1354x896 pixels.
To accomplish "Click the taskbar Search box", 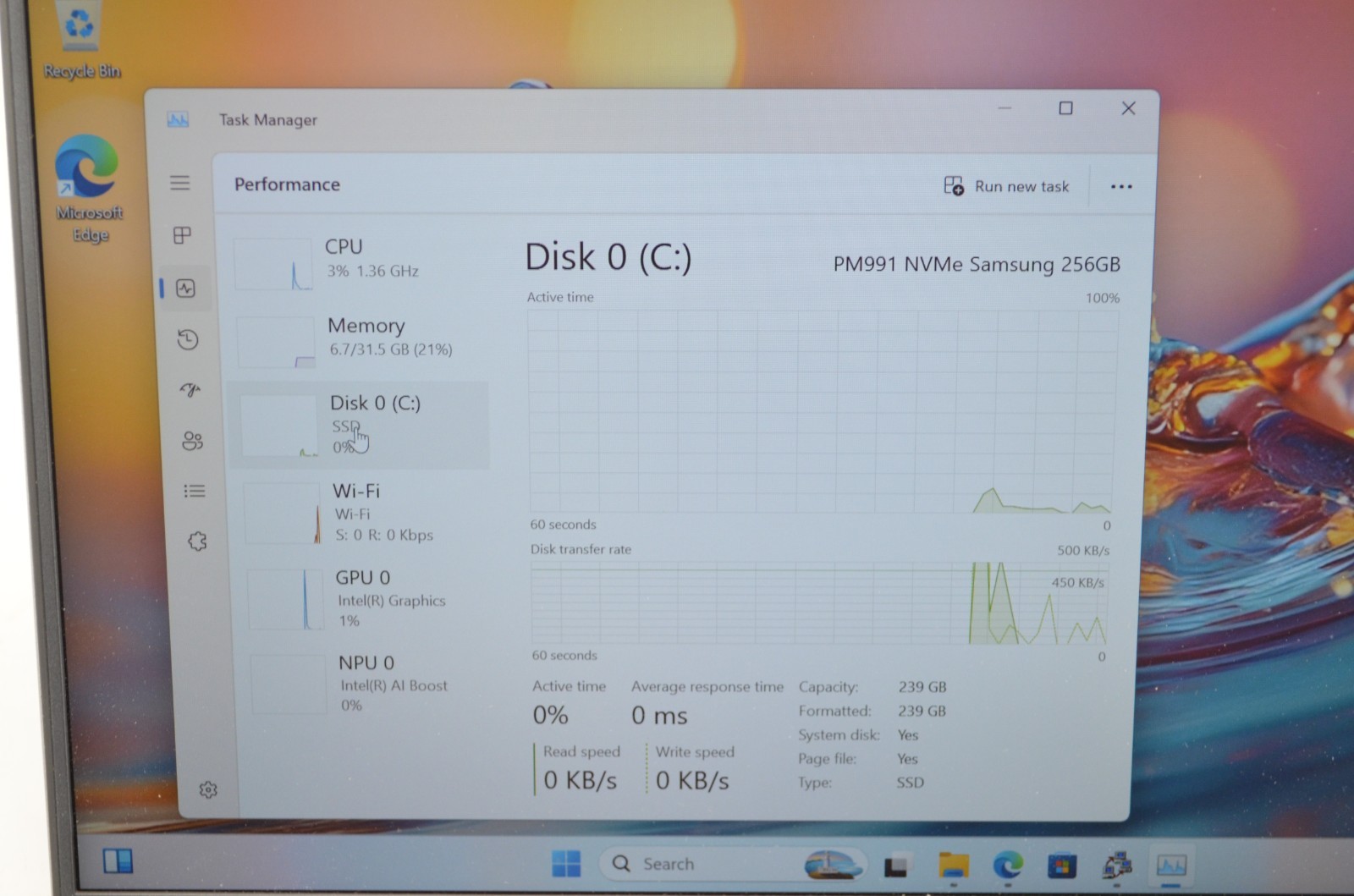I will (x=733, y=864).
